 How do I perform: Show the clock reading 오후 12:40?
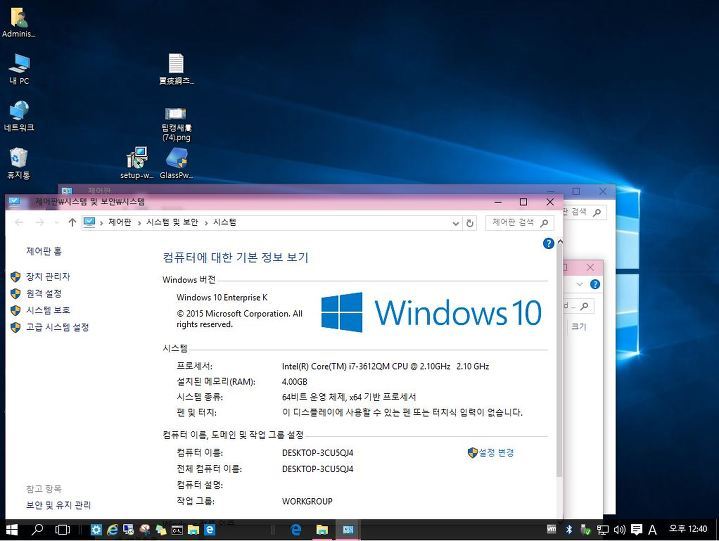pos(688,529)
